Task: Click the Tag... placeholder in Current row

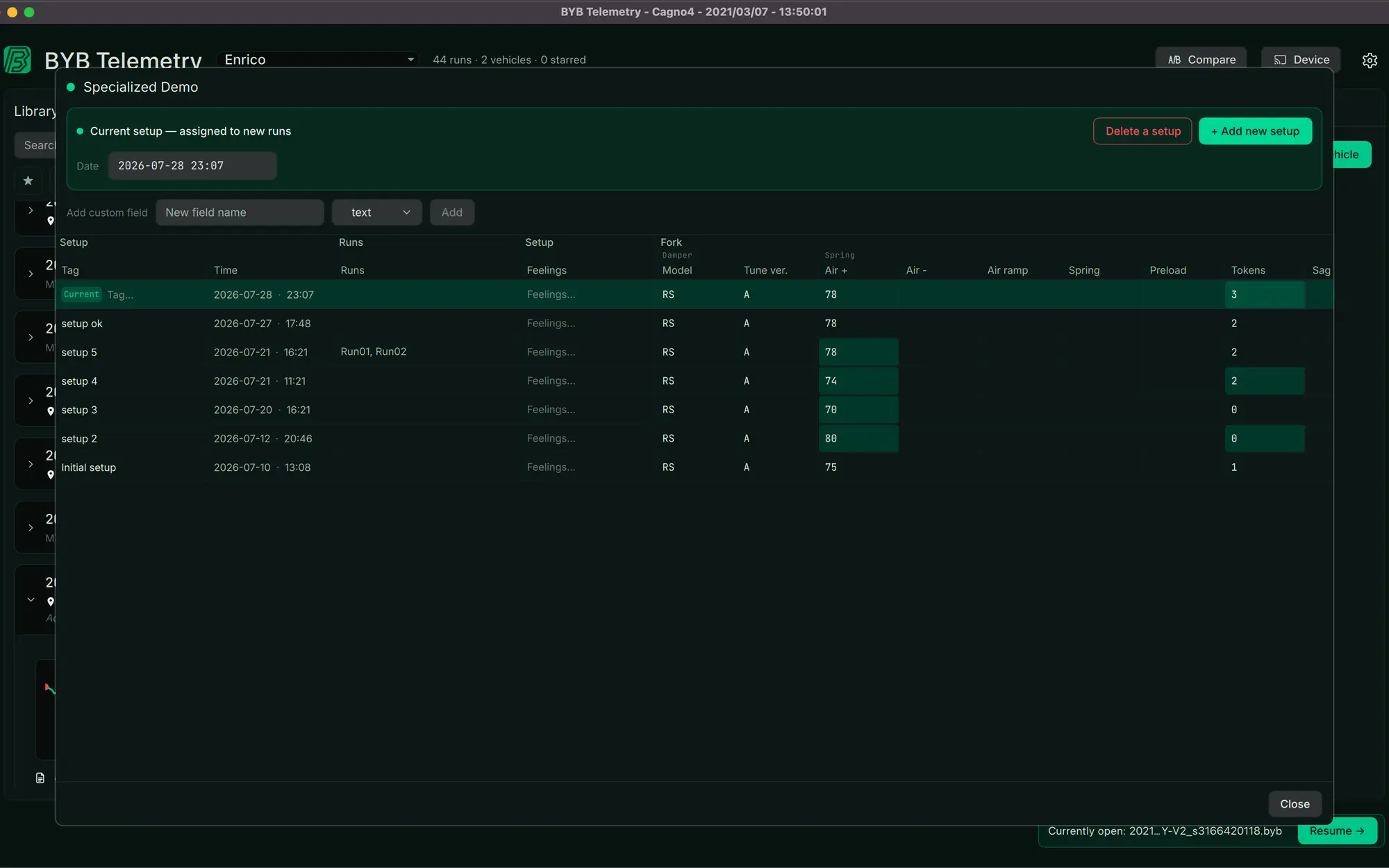Action: tap(120, 294)
